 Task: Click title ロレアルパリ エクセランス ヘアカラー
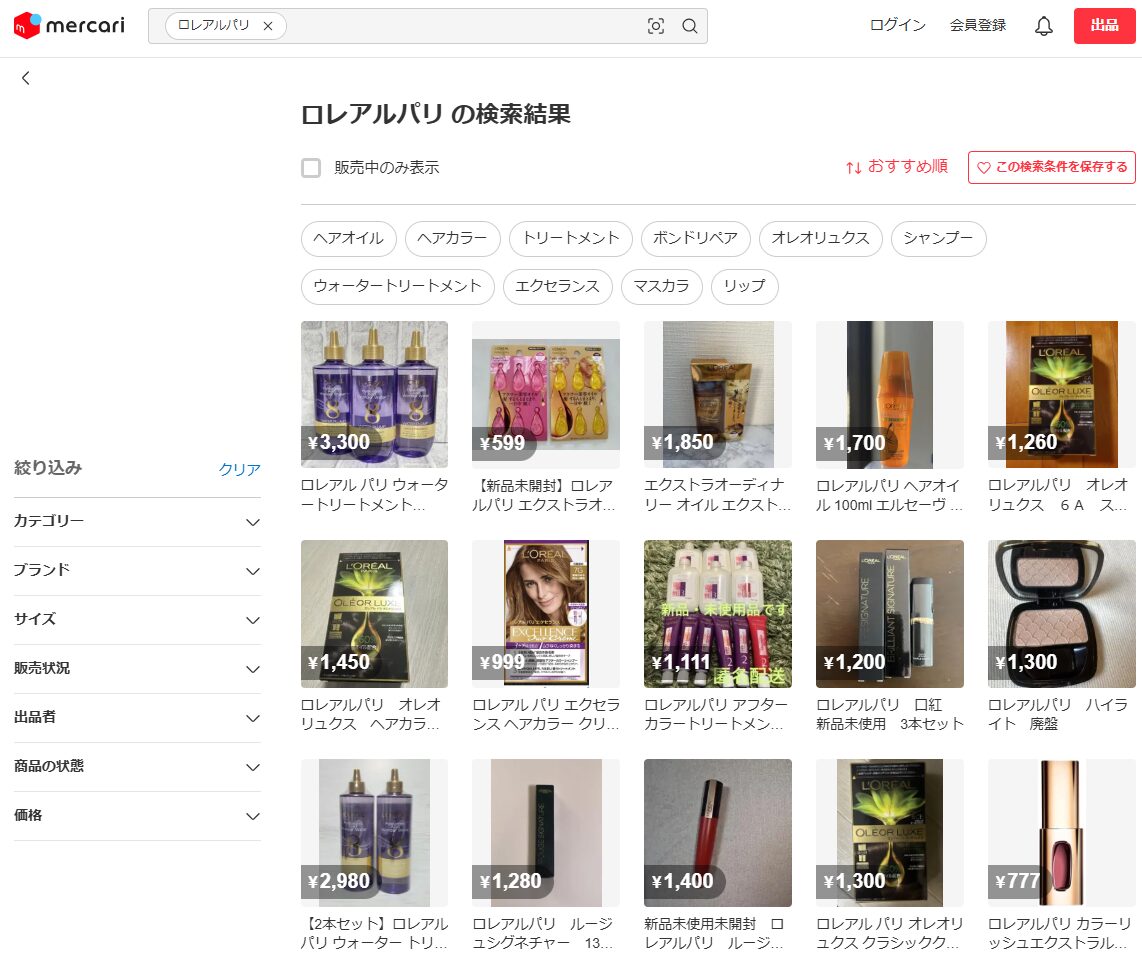pos(546,714)
